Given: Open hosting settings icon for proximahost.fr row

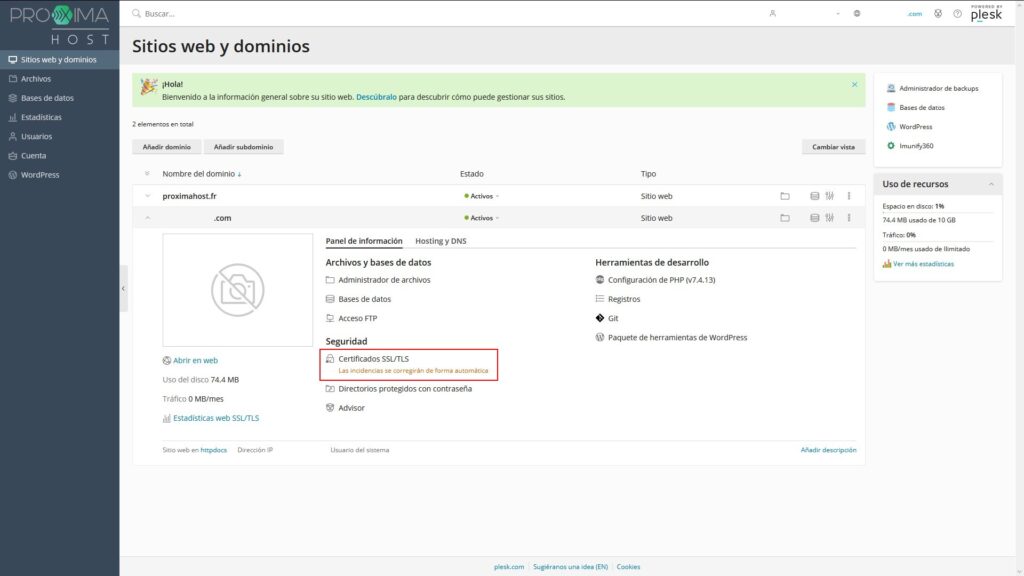Looking at the screenshot, I should click(x=829, y=196).
